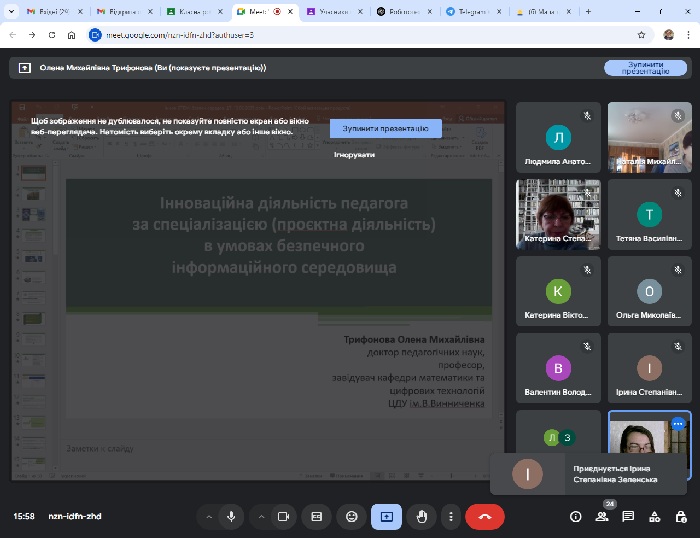The height and width of the screenshot is (538, 700).
Task: Open three-dot more options menu
Action: click(x=451, y=516)
